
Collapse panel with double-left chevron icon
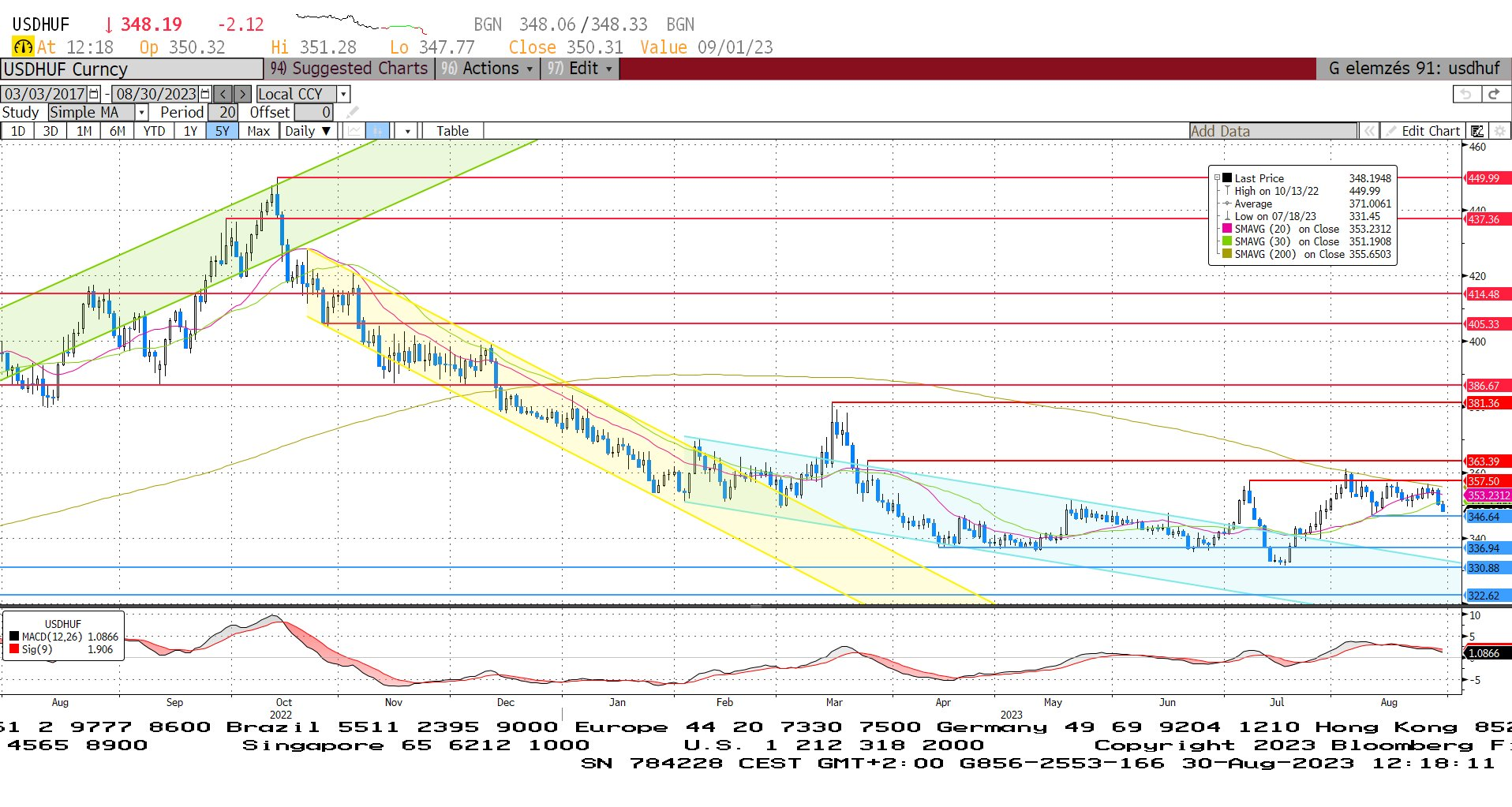click(x=1370, y=131)
